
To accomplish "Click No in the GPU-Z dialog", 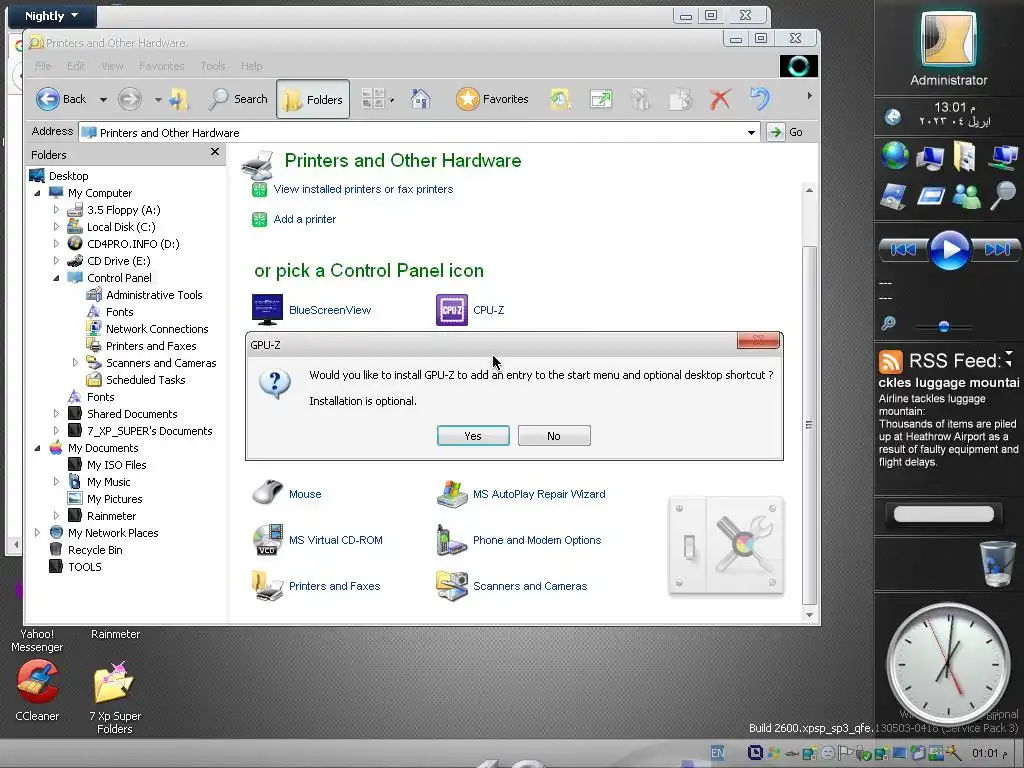I will 554,436.
